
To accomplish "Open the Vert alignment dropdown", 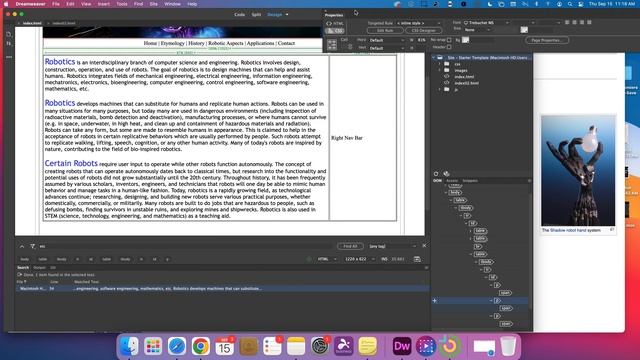I will click(x=387, y=48).
